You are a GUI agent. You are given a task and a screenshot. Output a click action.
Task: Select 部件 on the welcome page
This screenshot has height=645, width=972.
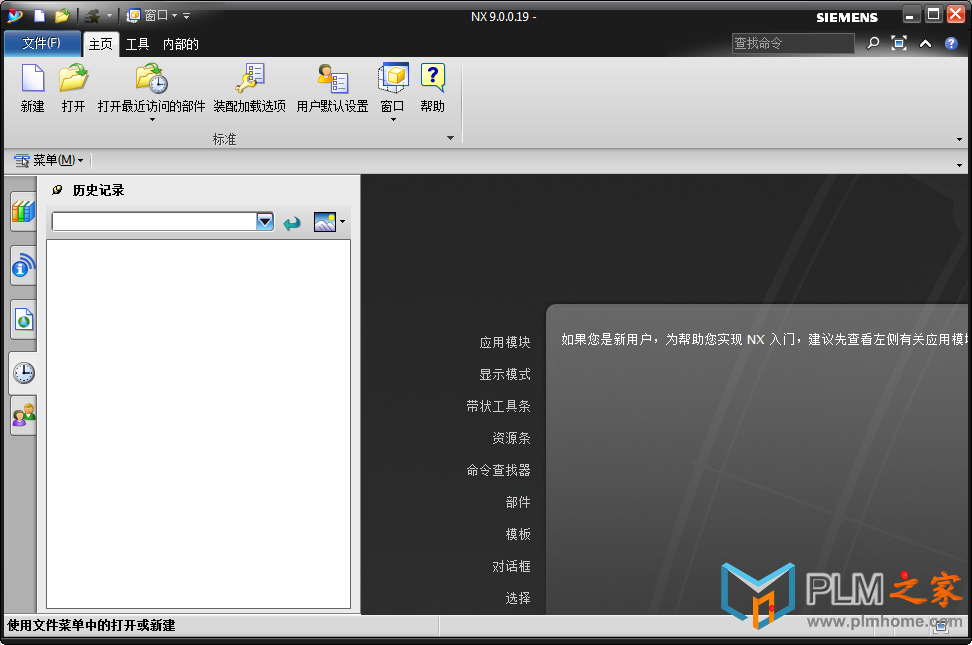pos(518,502)
